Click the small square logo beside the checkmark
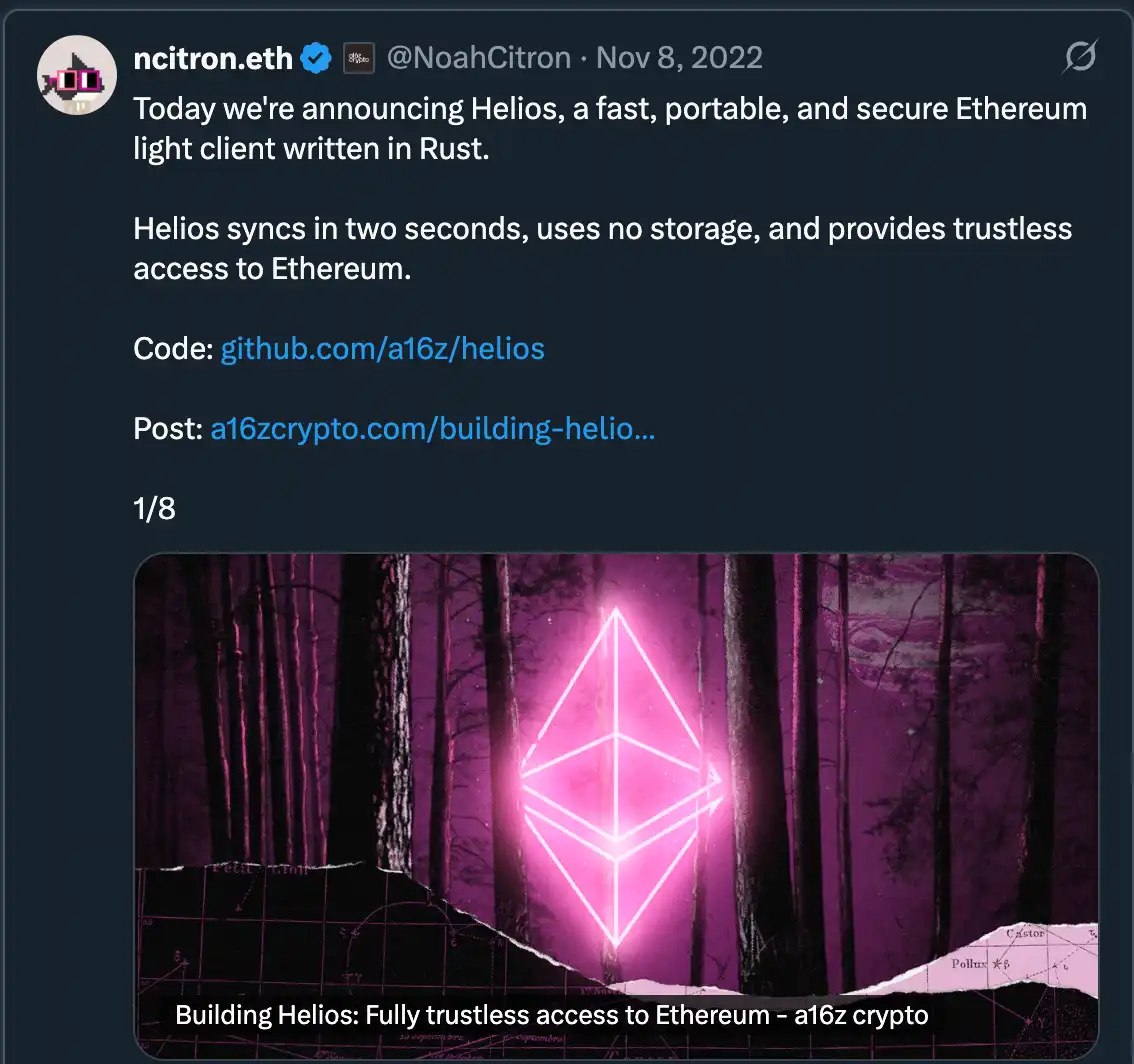1134x1064 pixels. 358,56
